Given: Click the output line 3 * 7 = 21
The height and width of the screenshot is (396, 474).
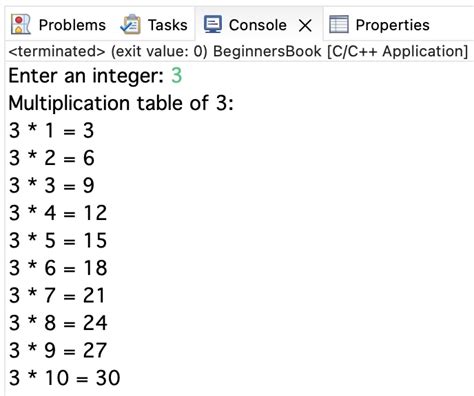Looking at the screenshot, I should click(57, 295).
